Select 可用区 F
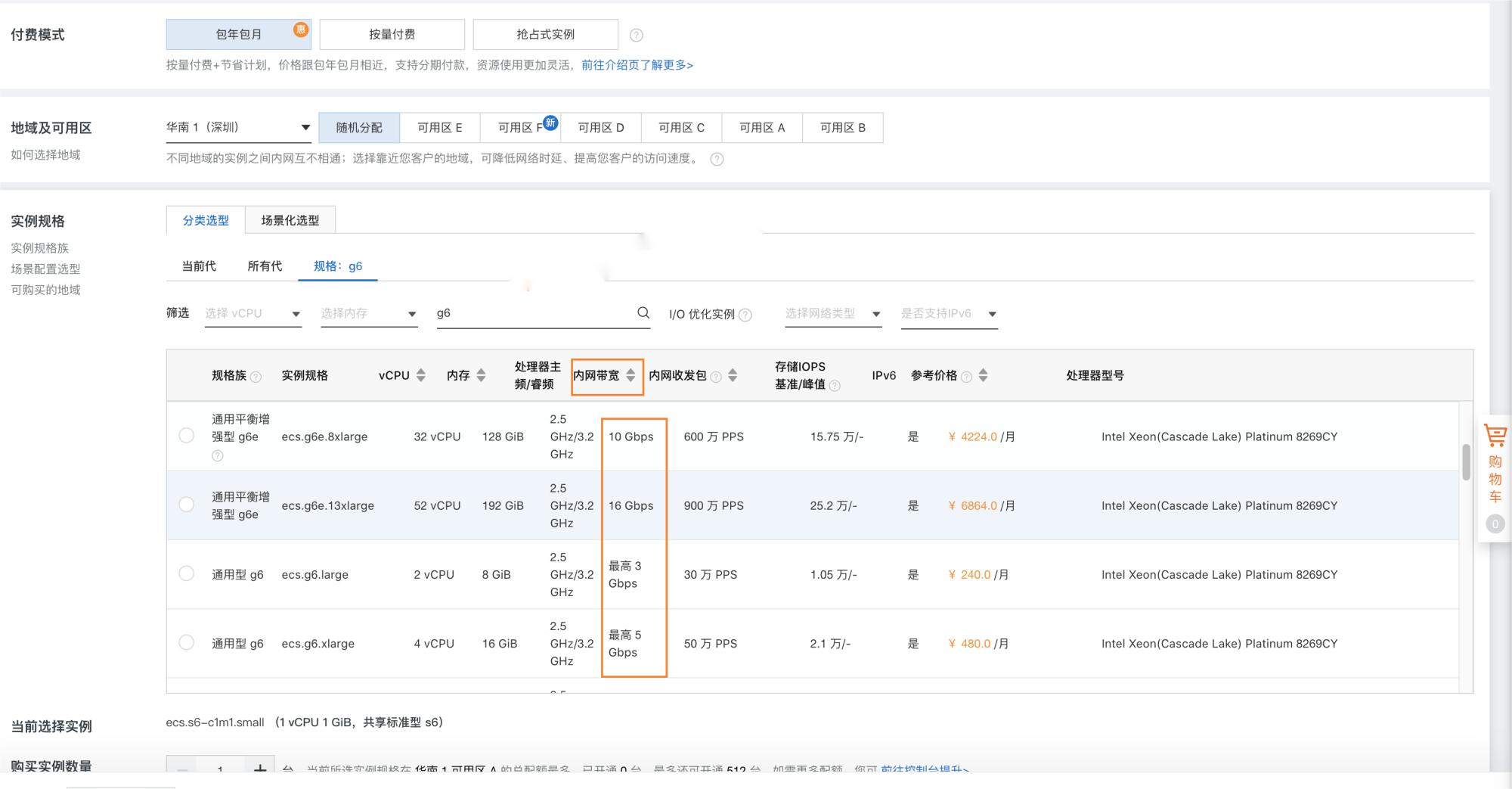1512x789 pixels. click(519, 128)
